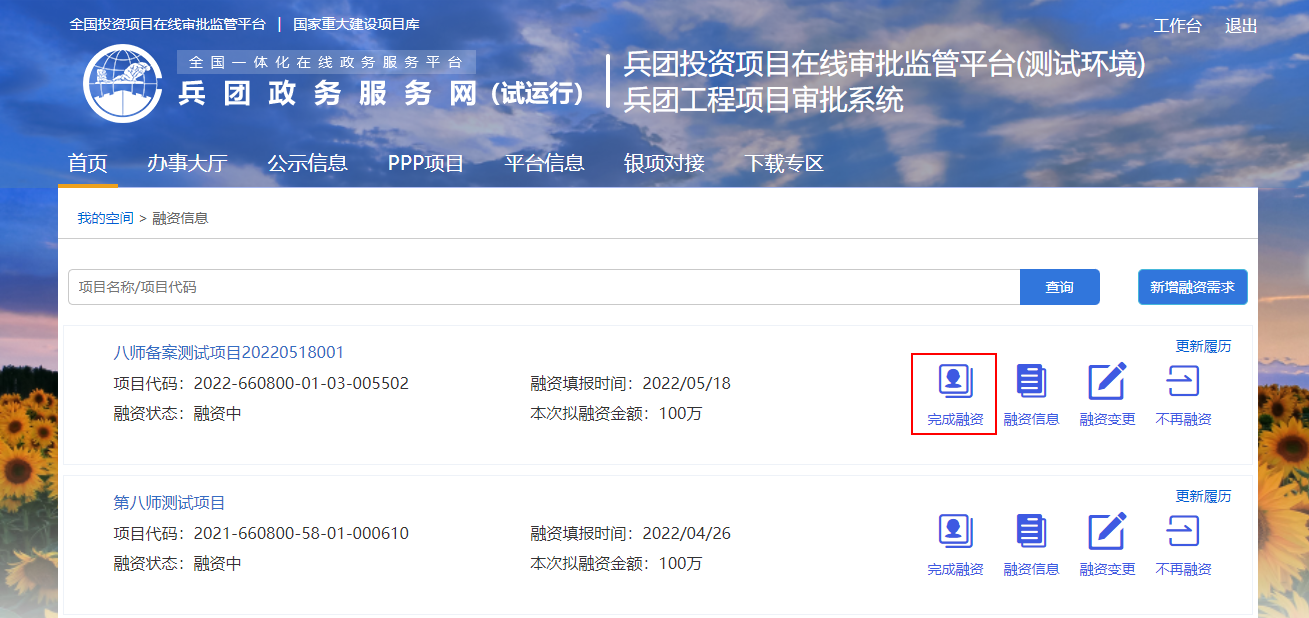This screenshot has width=1309, height=618.
Task: Click 融资变更 edit icon for 第八师测试项目
Action: (x=1107, y=532)
